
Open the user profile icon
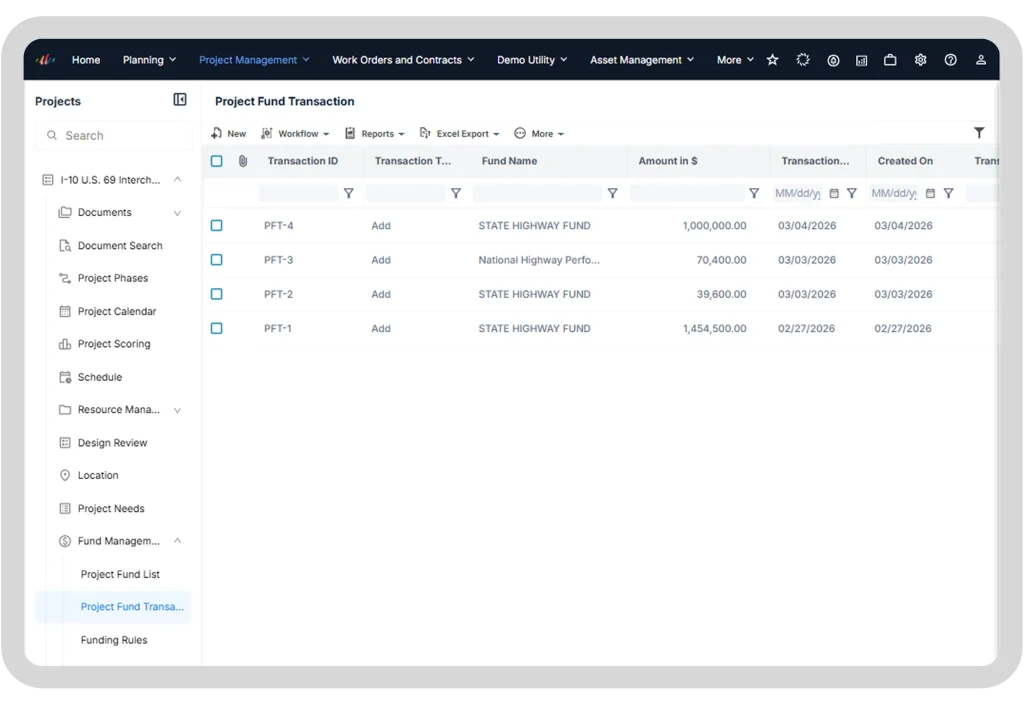click(x=981, y=60)
